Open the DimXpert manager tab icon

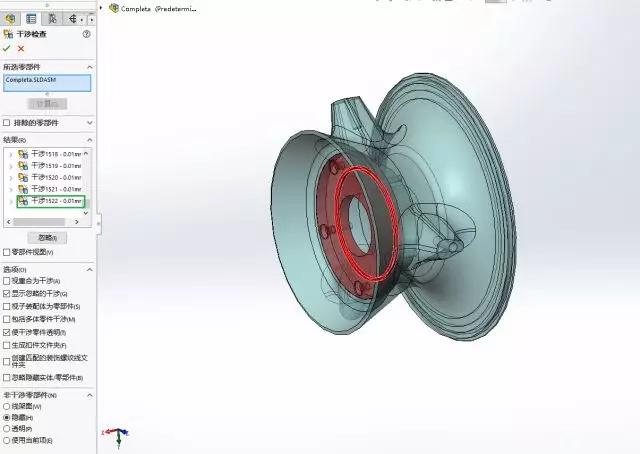[74, 18]
